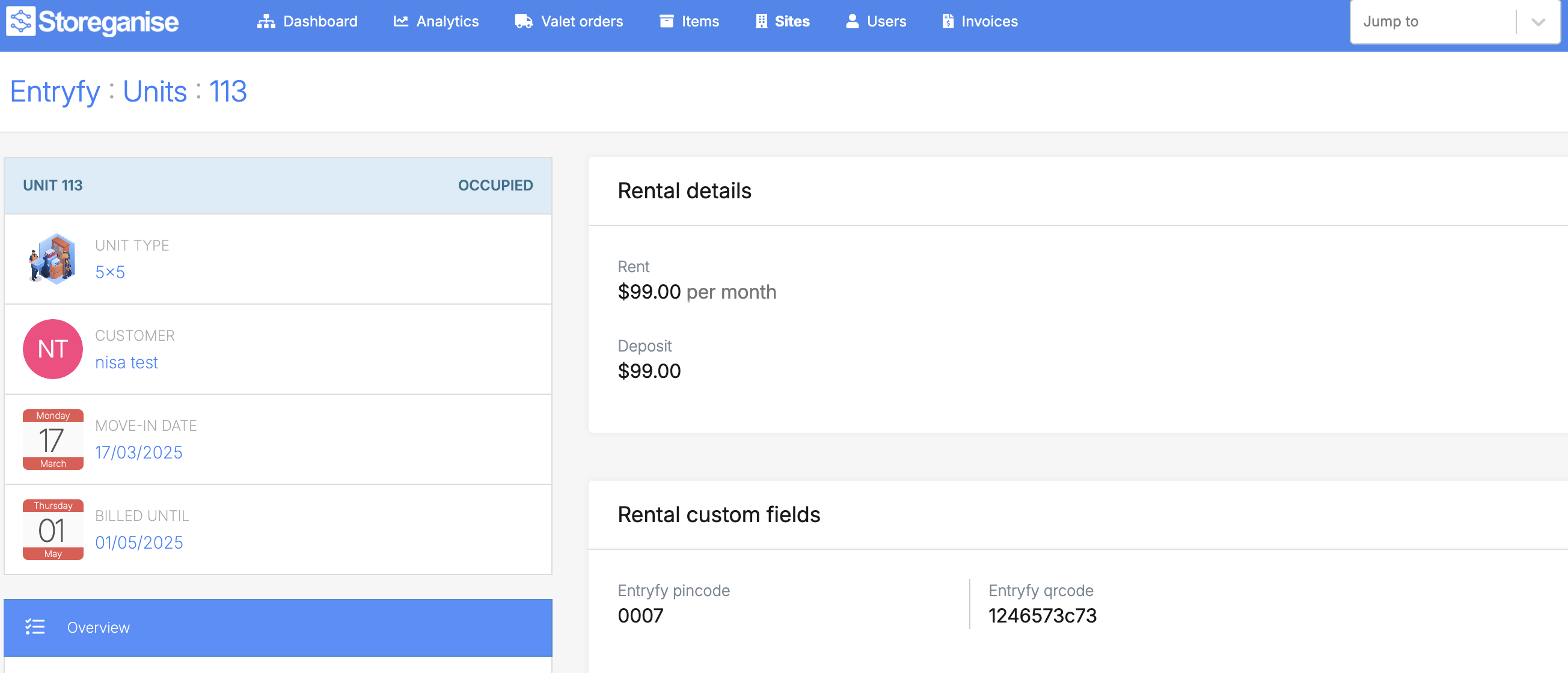Click the Units breadcrumb link
Viewport: 1568px width, 673px height.
click(x=155, y=92)
